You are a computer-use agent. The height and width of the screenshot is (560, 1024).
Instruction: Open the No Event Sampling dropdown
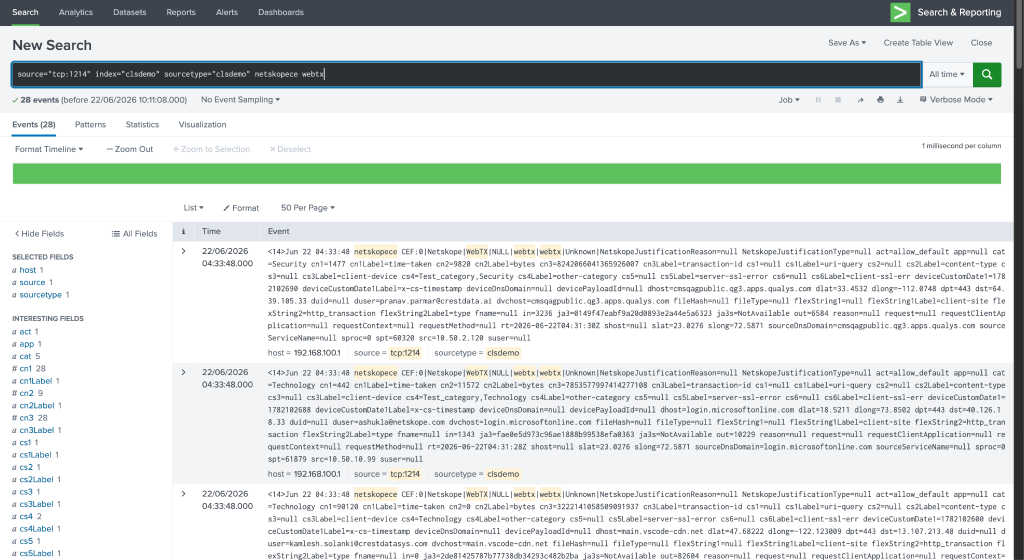(240, 100)
